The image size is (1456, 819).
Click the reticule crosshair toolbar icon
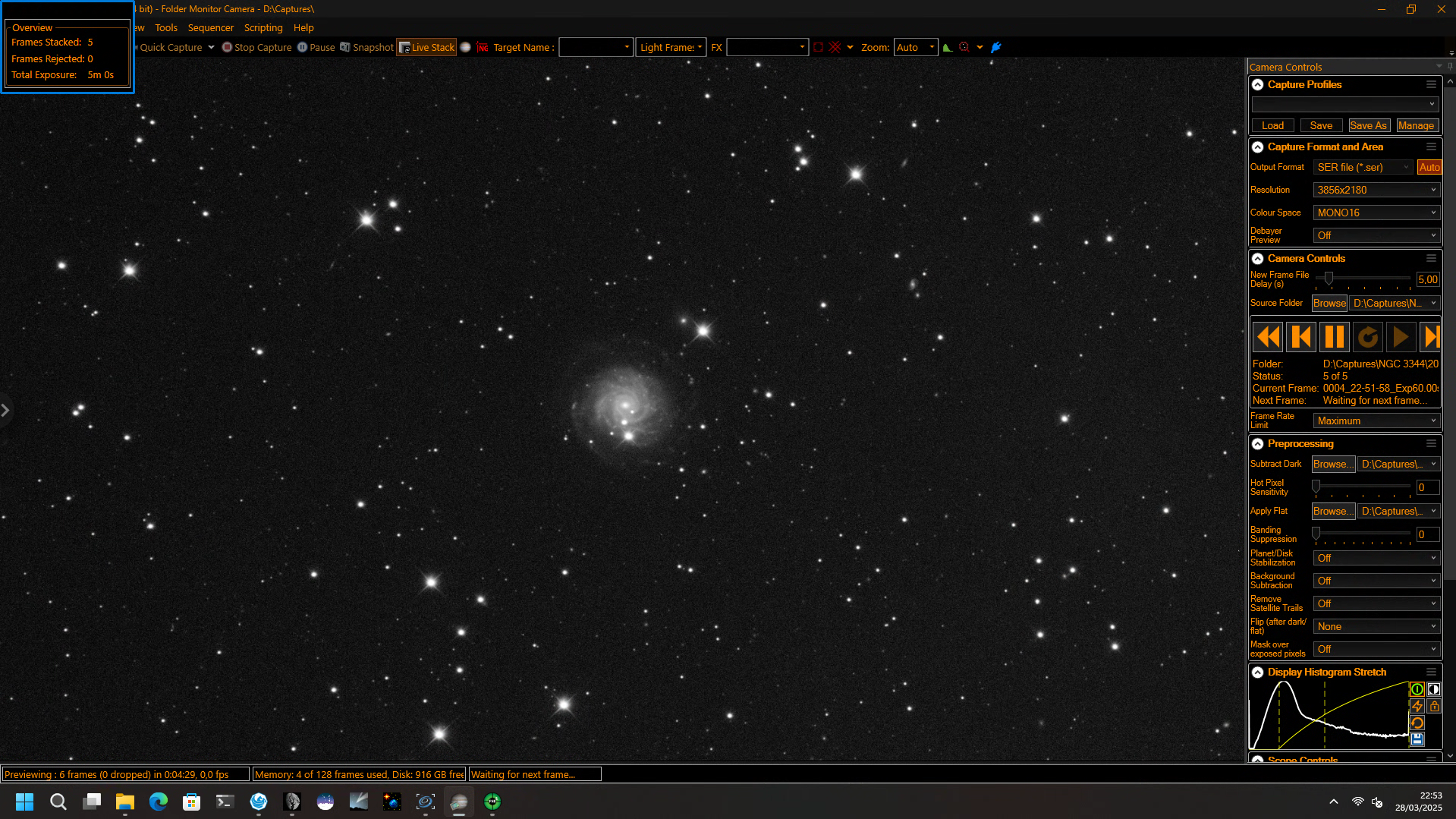pos(835,47)
